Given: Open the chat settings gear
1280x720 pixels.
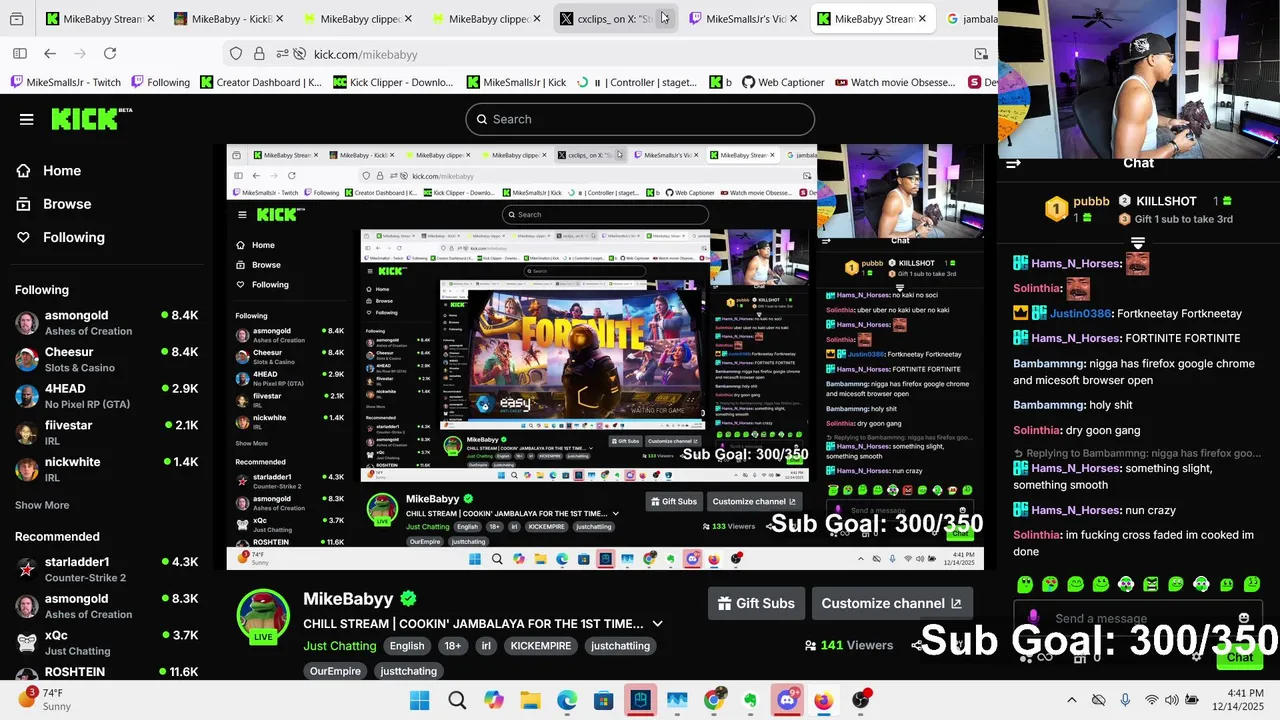Looking at the screenshot, I should (1196, 657).
